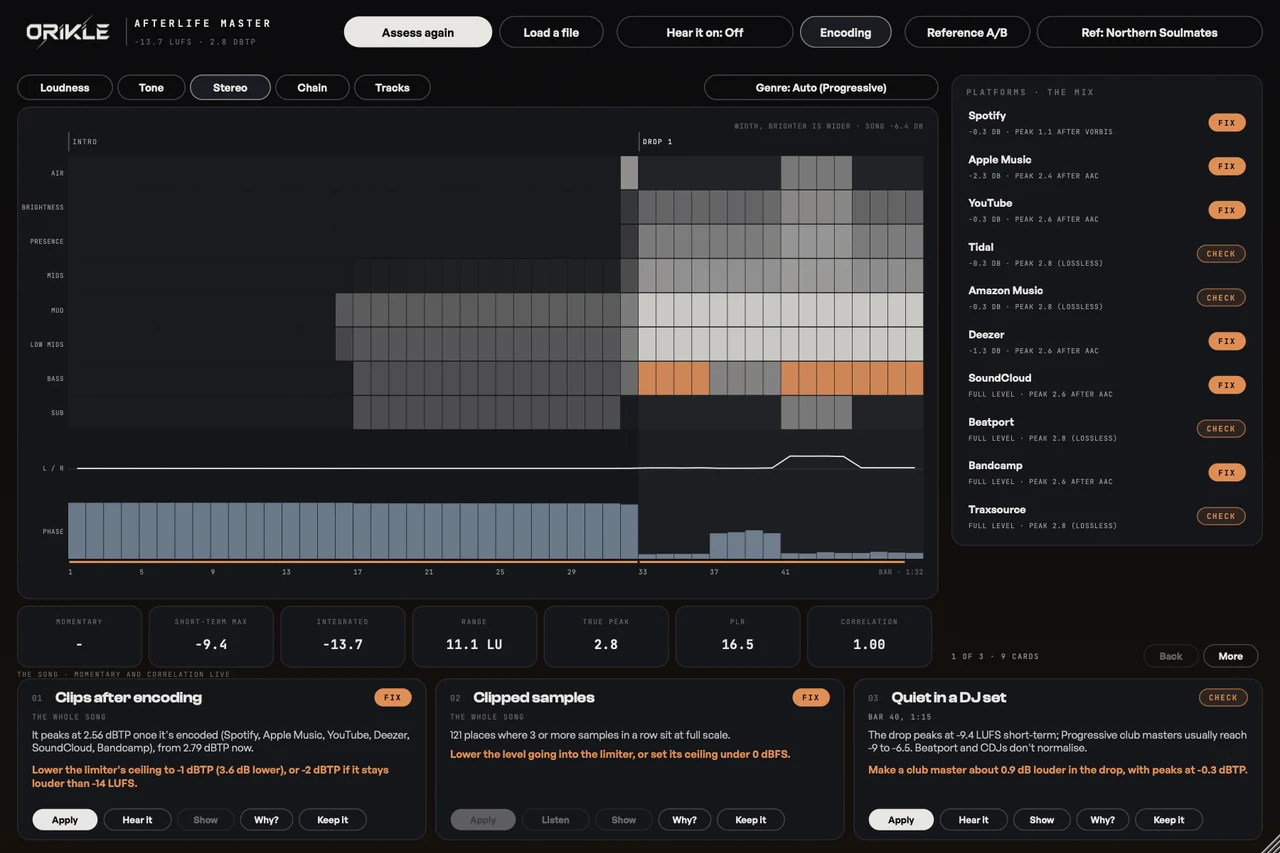Click FIX badge on Clips after encoding card
This screenshot has width=1280, height=853.
click(x=393, y=697)
